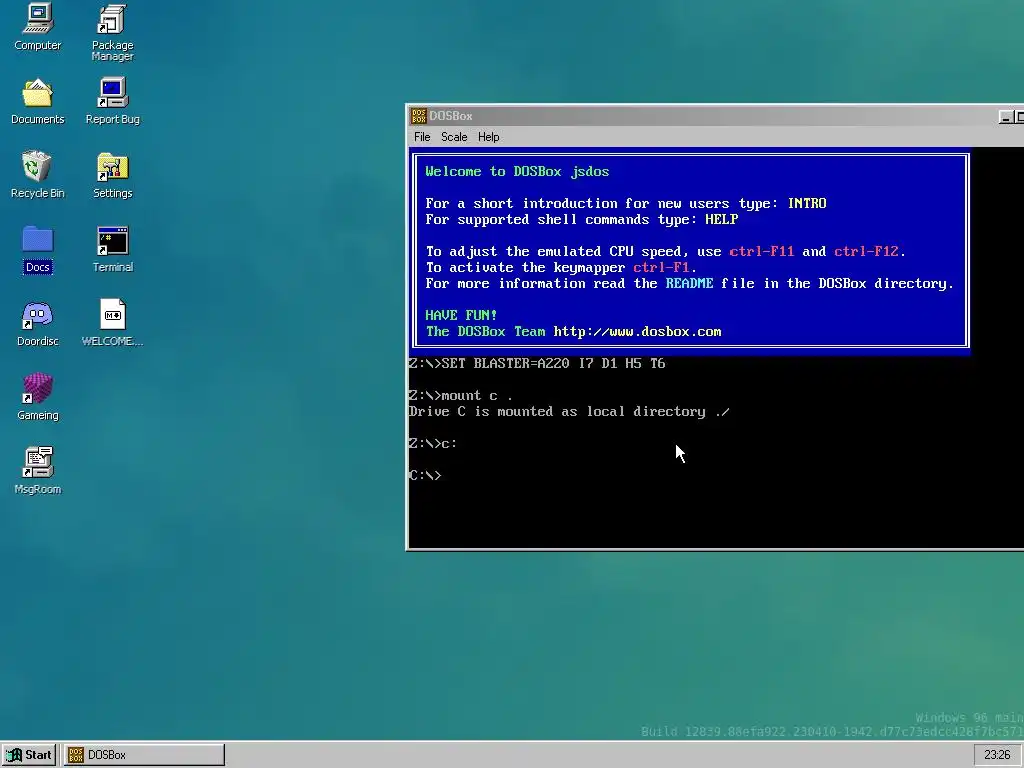Viewport: 1024px width, 768px height.
Task: Click the README word in banner
Action: (690, 283)
